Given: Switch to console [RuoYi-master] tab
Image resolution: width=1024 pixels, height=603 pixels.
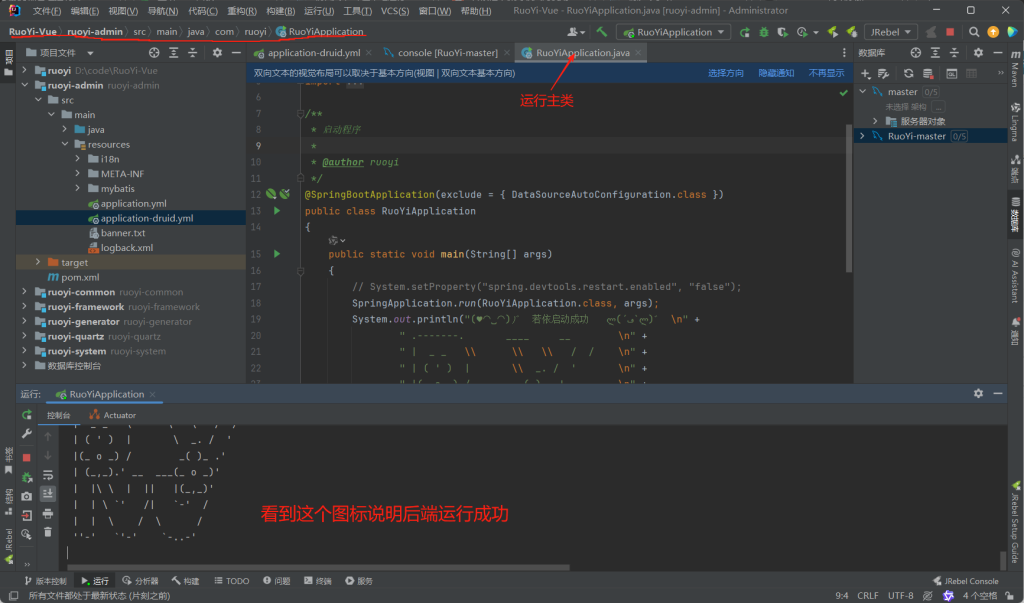Looking at the screenshot, I should (x=447, y=53).
